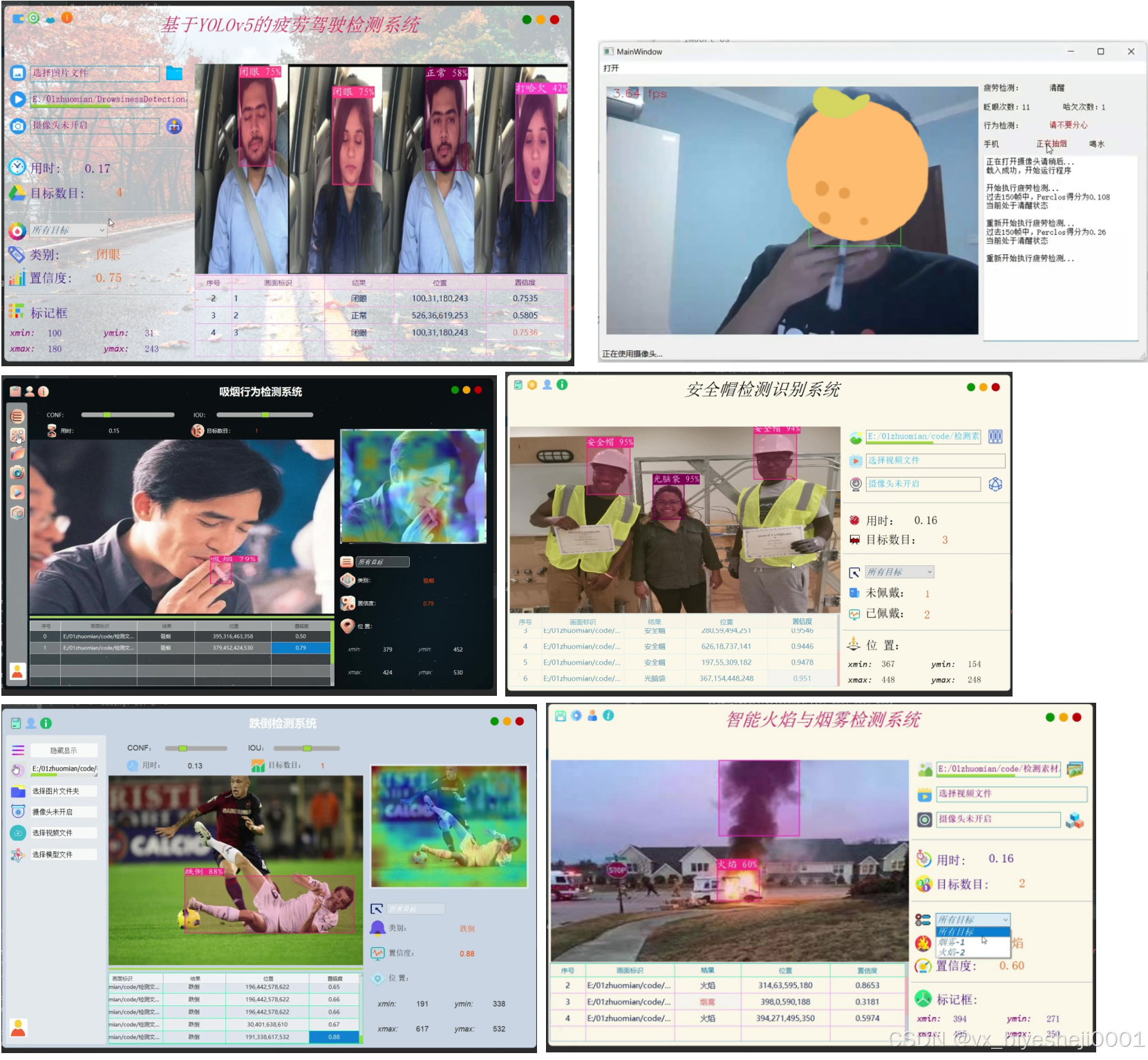Viewport: 1148px width, 1060px height.
Task: Click heatmap thumbnail in fall detection window
Action: 449,826
